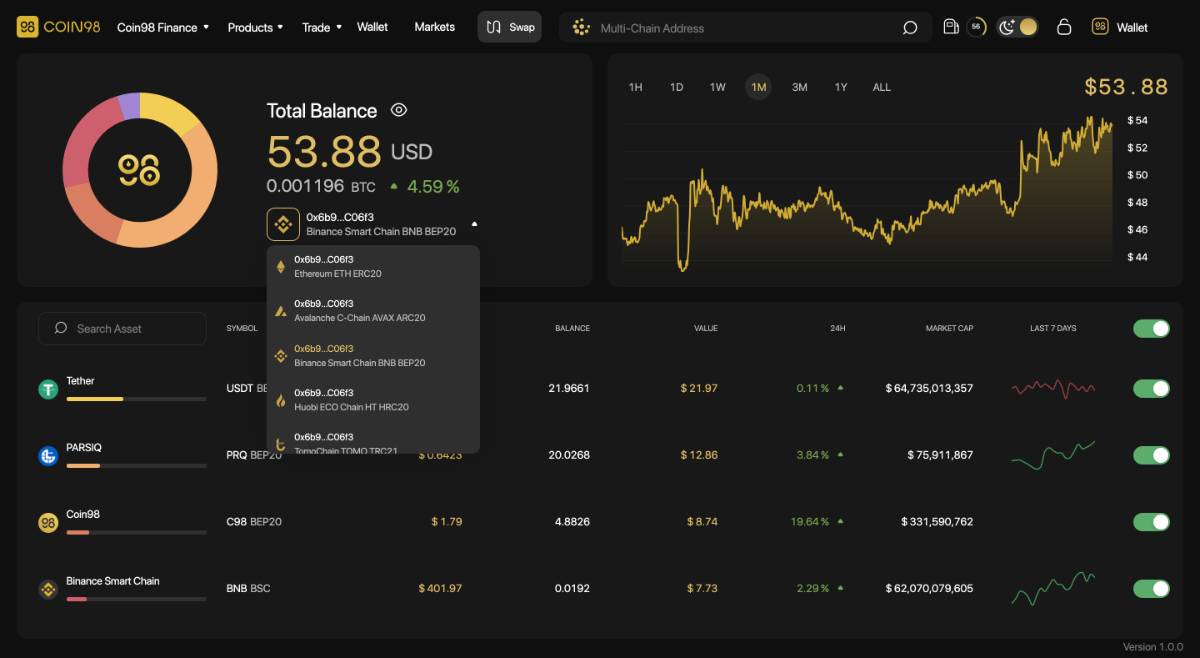
Task: Click the Huobi ECO Chain HT icon
Action: coord(281,398)
